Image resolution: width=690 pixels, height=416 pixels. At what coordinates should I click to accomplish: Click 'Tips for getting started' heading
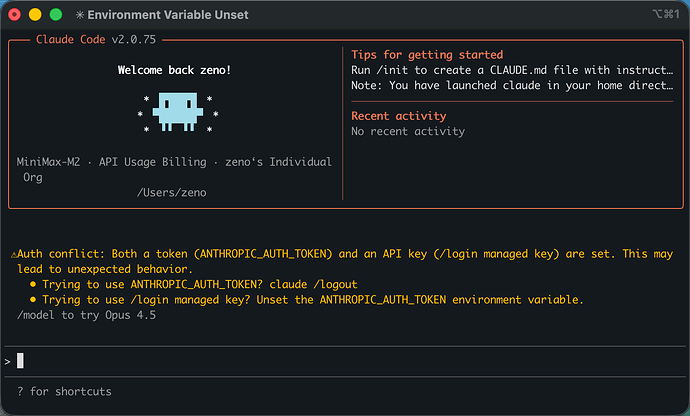[x=427, y=55]
